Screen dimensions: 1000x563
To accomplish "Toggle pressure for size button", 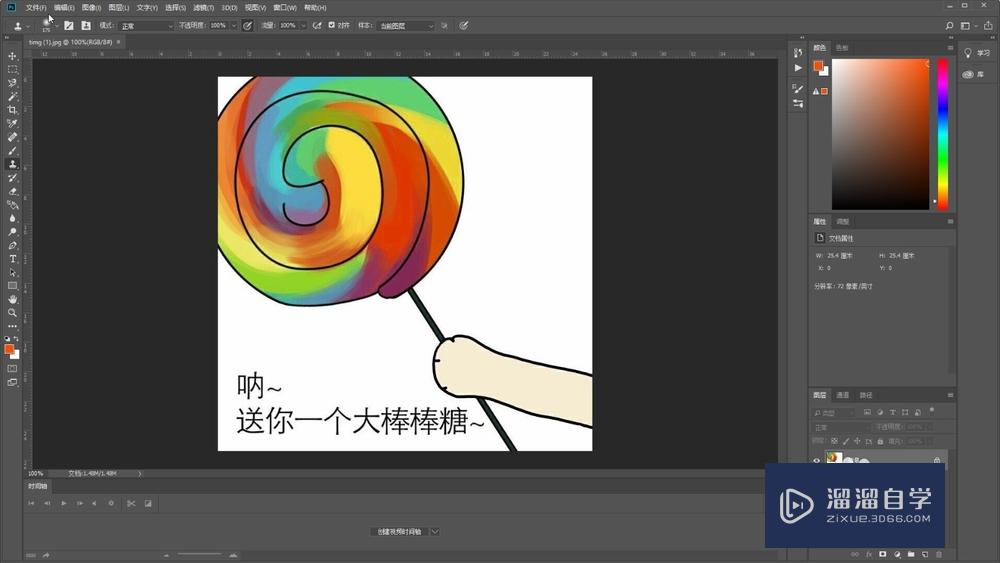I will (464, 26).
